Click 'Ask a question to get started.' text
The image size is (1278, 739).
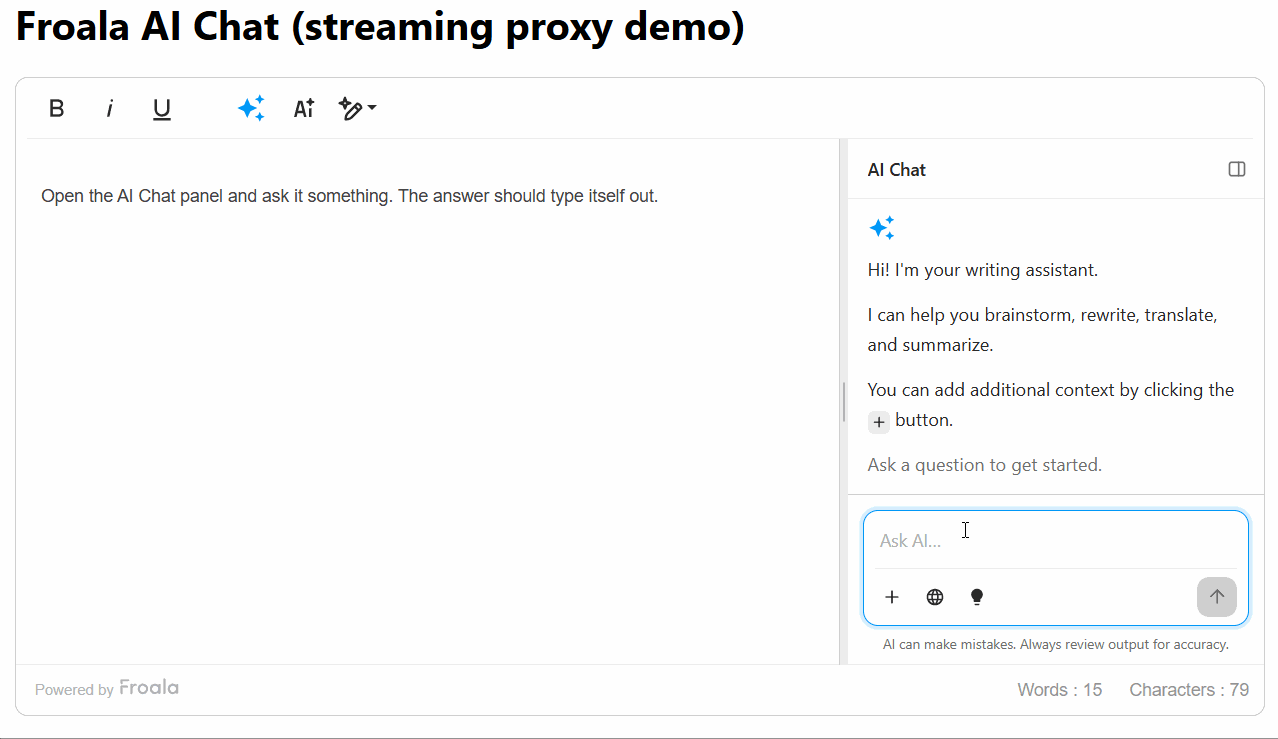[x=985, y=465]
